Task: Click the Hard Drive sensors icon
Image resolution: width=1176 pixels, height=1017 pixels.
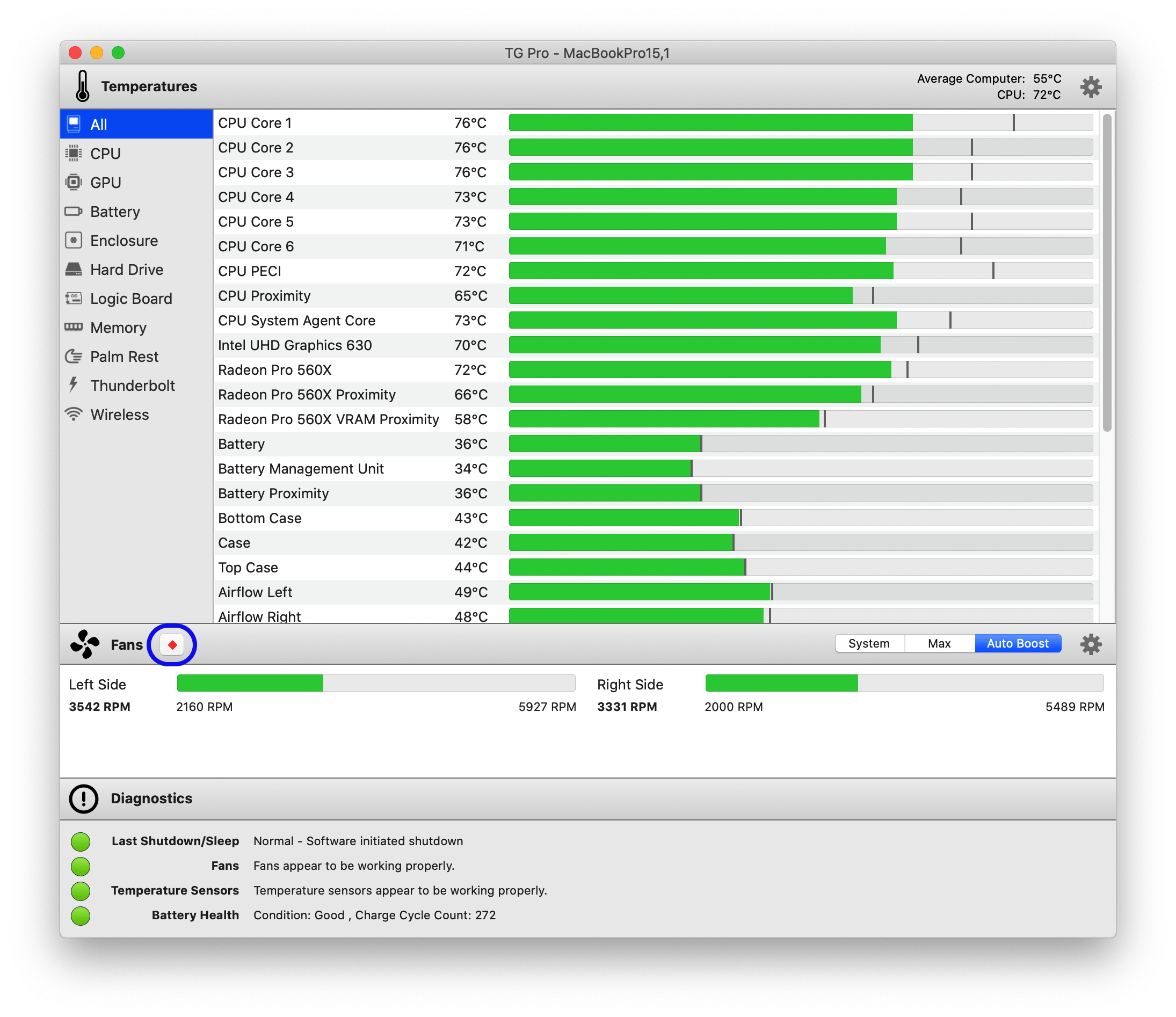Action: tap(74, 270)
